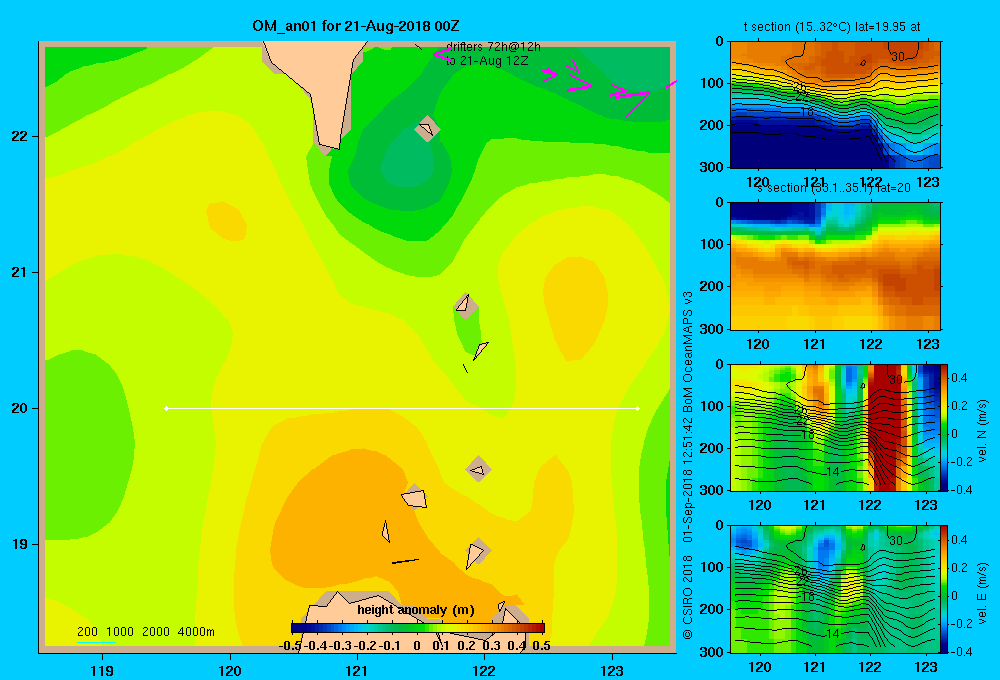Click latitude label 19 on main map
The height and width of the screenshot is (680, 1000).
tap(20, 544)
